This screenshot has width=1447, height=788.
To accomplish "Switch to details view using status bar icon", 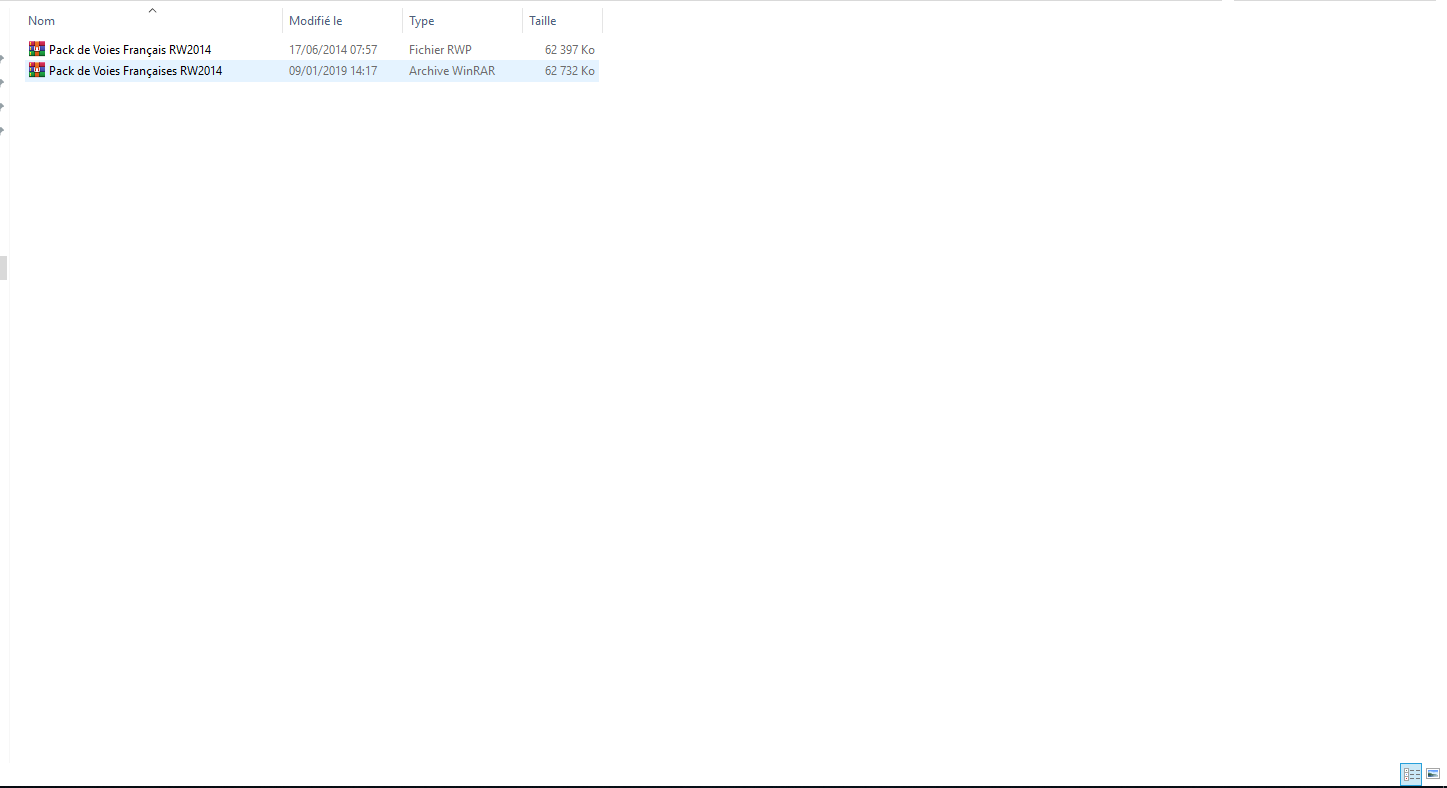I will 1412,774.
